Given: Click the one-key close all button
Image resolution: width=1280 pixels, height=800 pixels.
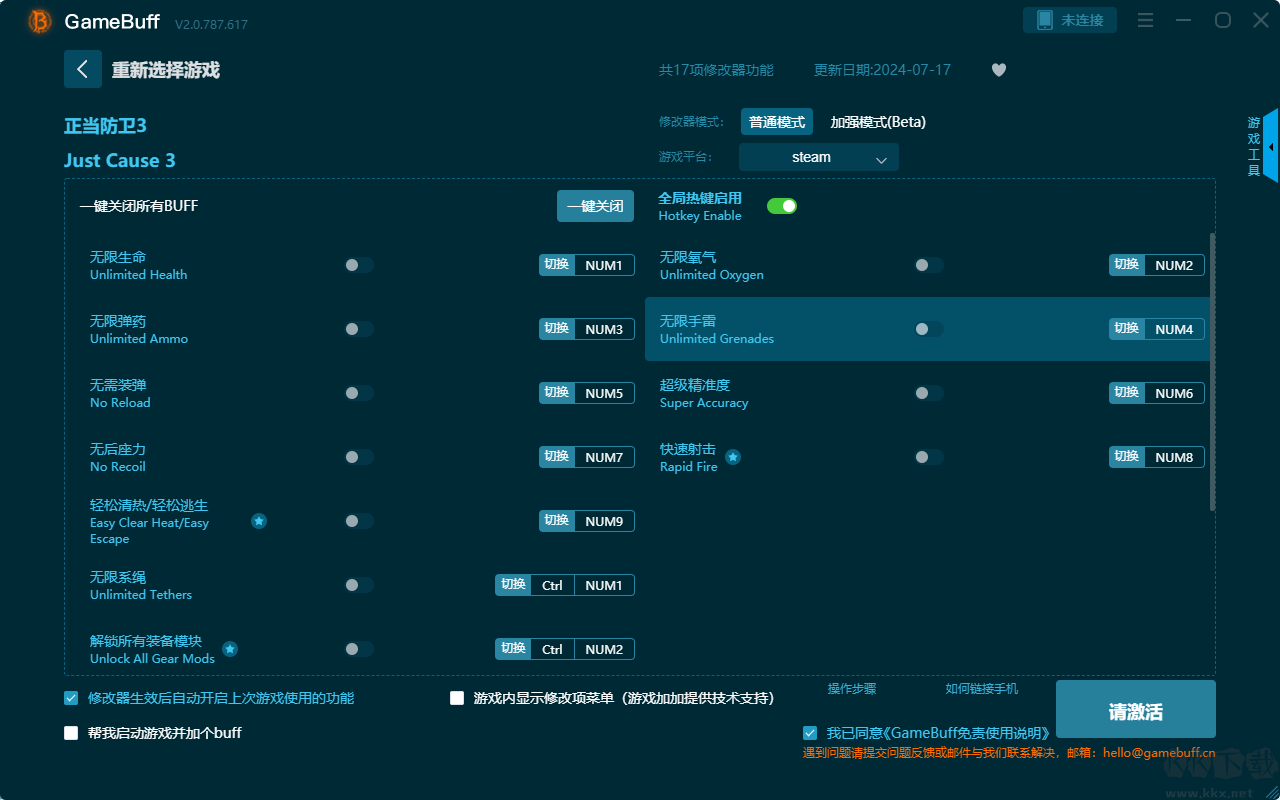Looking at the screenshot, I should pyautogui.click(x=595, y=206).
